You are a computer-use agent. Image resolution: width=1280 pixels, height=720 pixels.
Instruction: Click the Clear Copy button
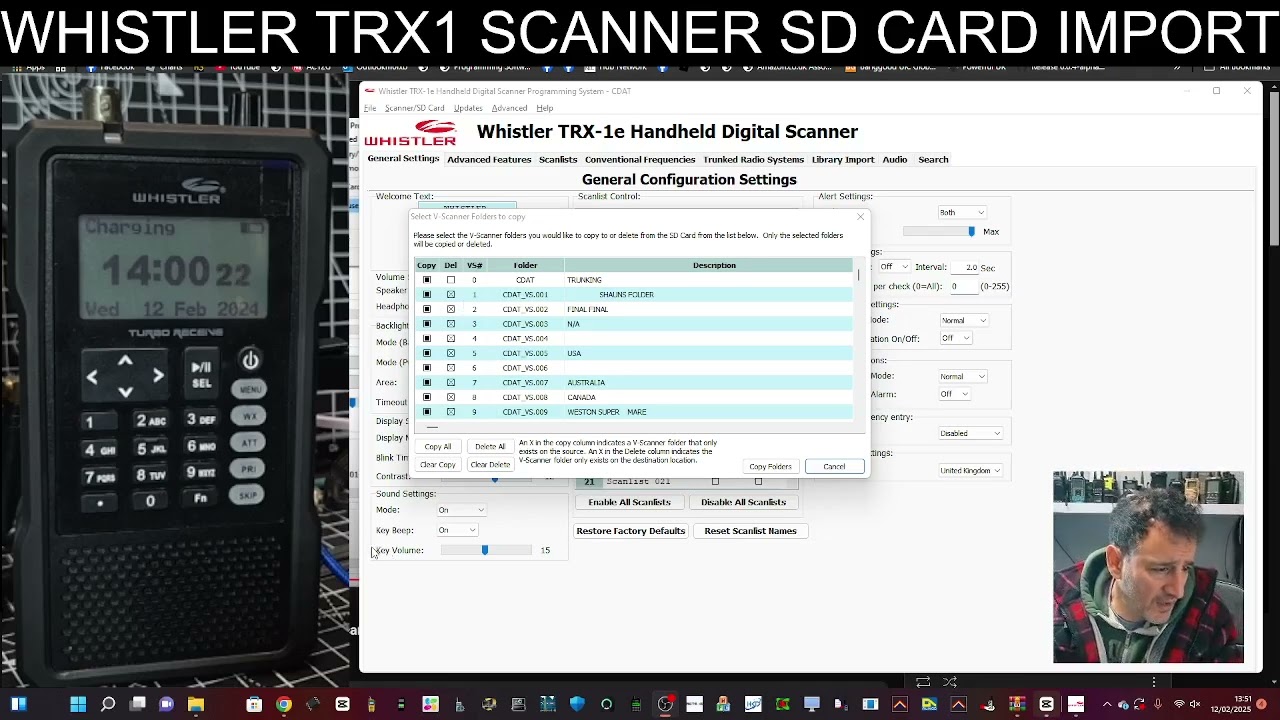pos(438,464)
